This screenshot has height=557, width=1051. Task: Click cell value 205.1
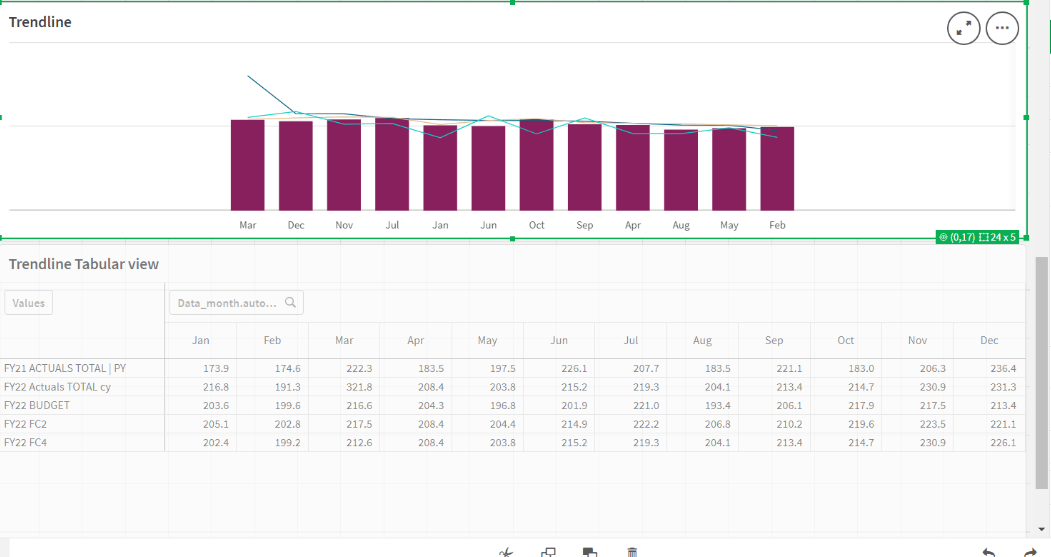point(216,424)
